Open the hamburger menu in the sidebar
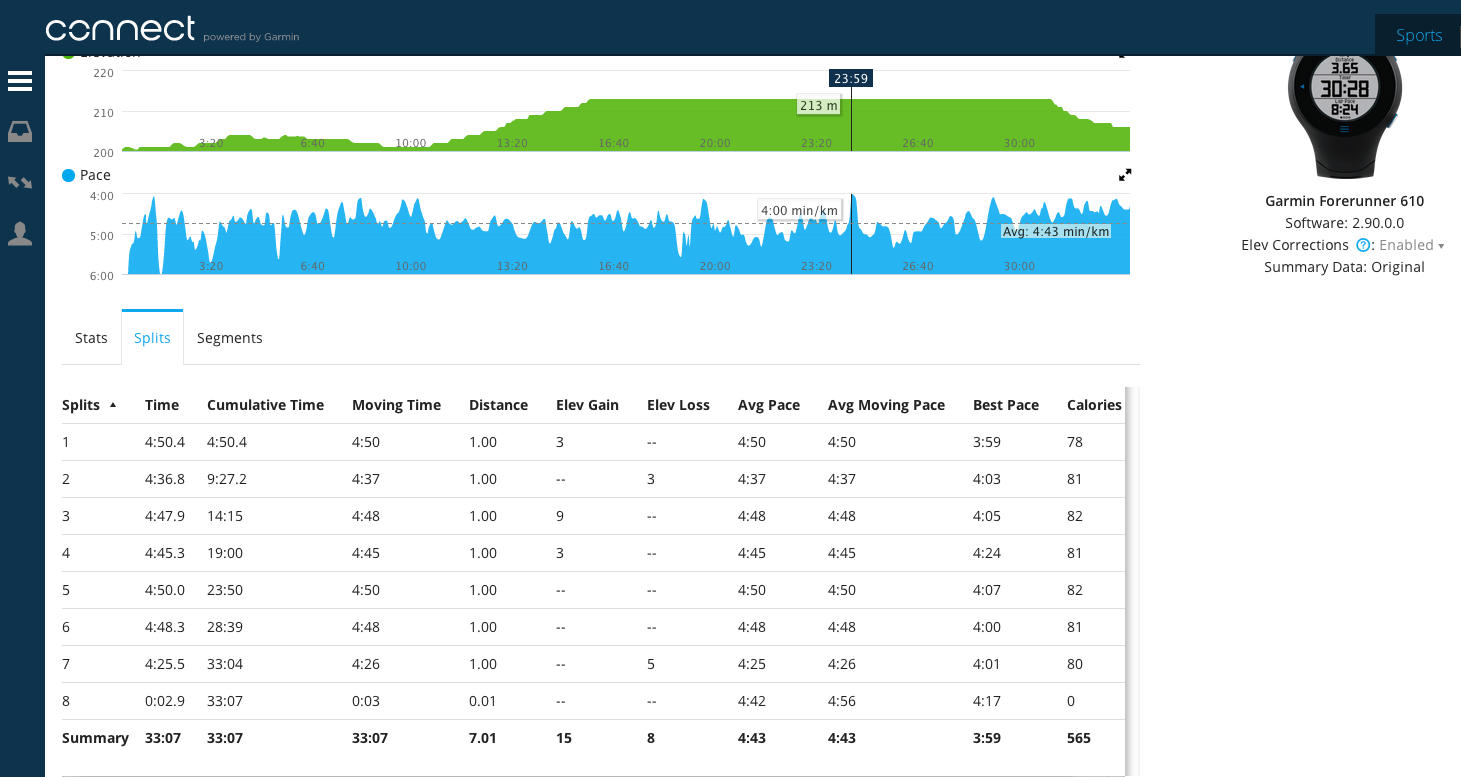Viewport: 1461px width, 777px height. tap(20, 81)
